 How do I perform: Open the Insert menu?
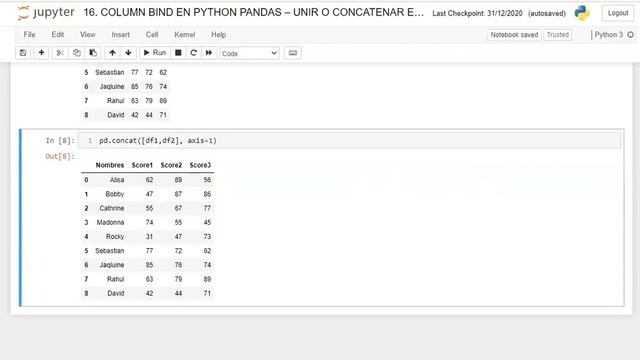tap(120, 35)
